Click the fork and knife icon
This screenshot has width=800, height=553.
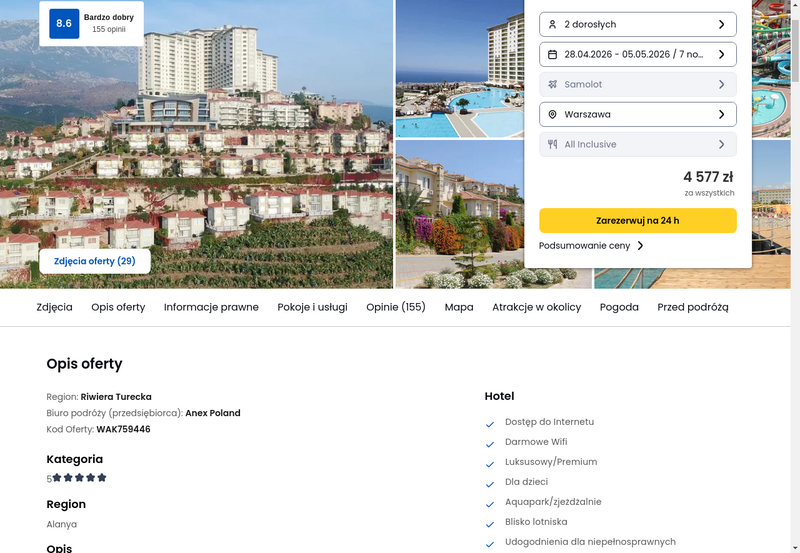coord(552,144)
